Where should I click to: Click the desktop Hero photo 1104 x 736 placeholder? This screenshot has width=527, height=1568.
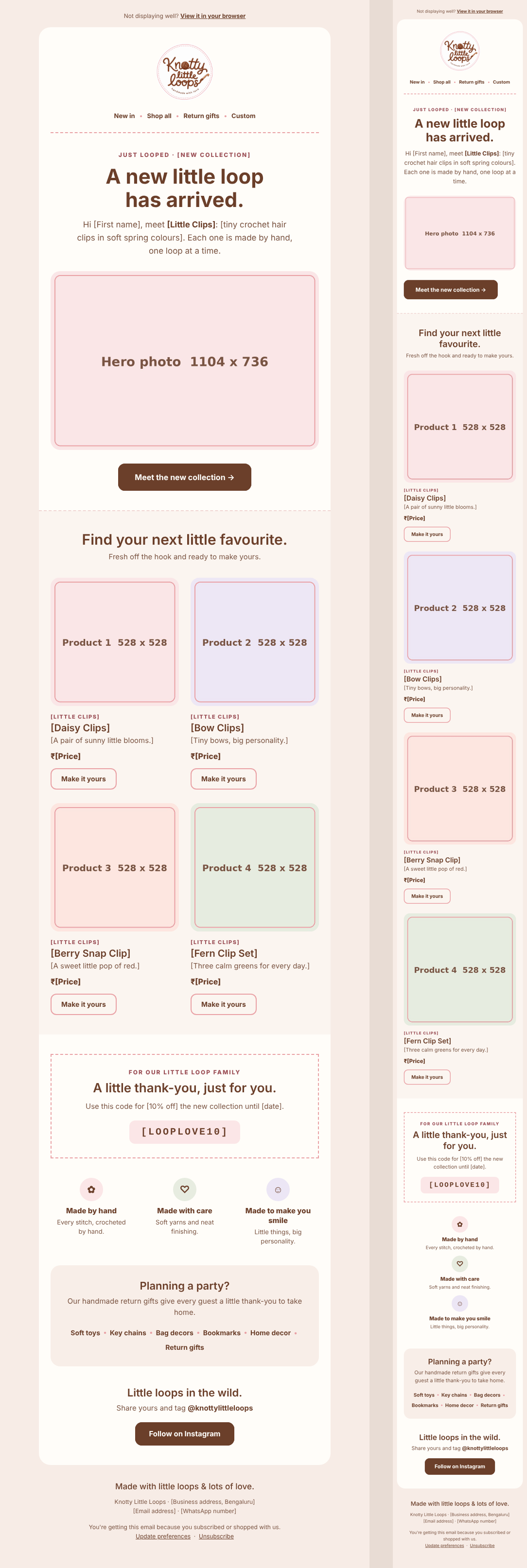(185, 361)
